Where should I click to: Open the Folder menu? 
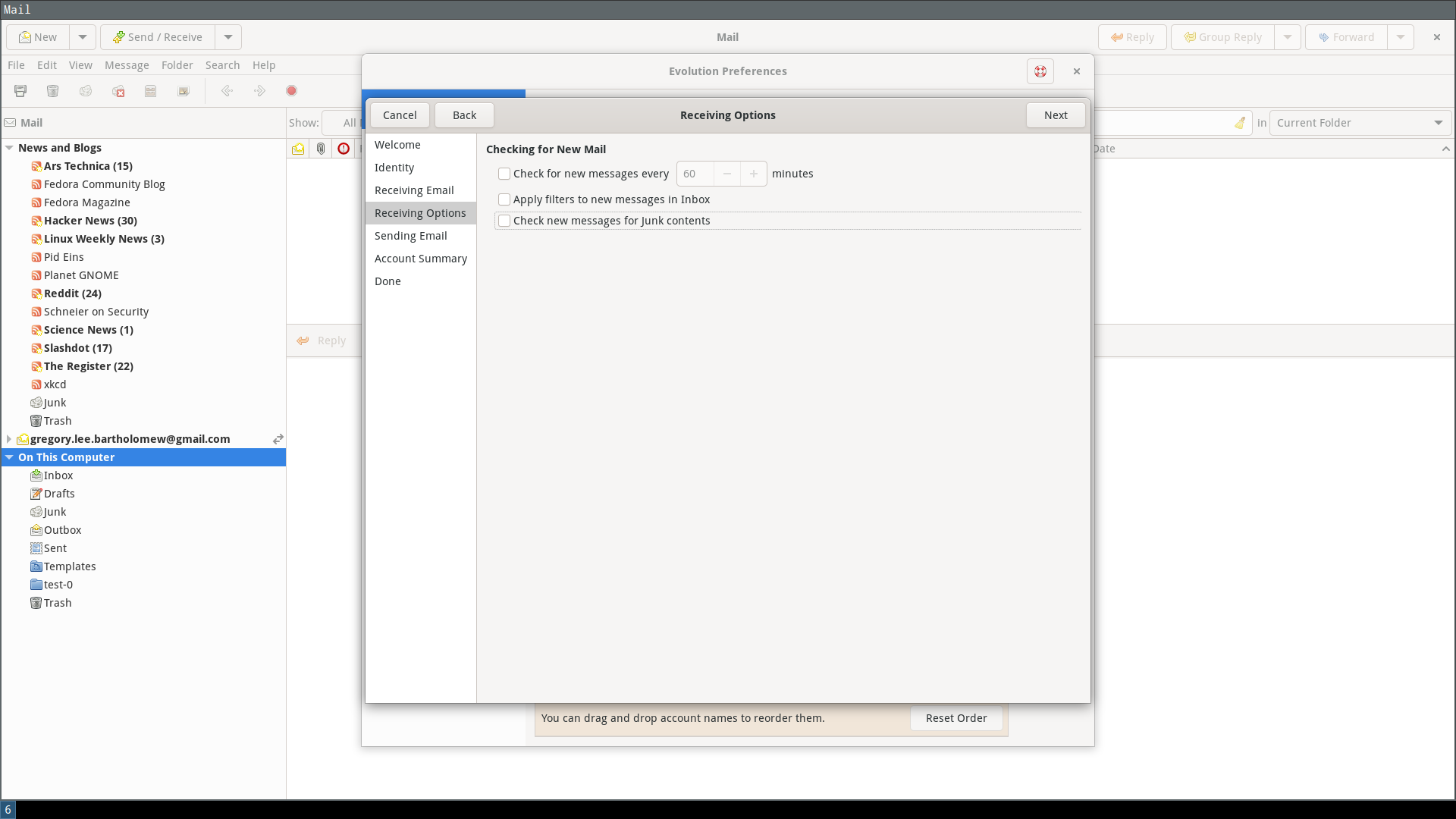pyautogui.click(x=177, y=65)
